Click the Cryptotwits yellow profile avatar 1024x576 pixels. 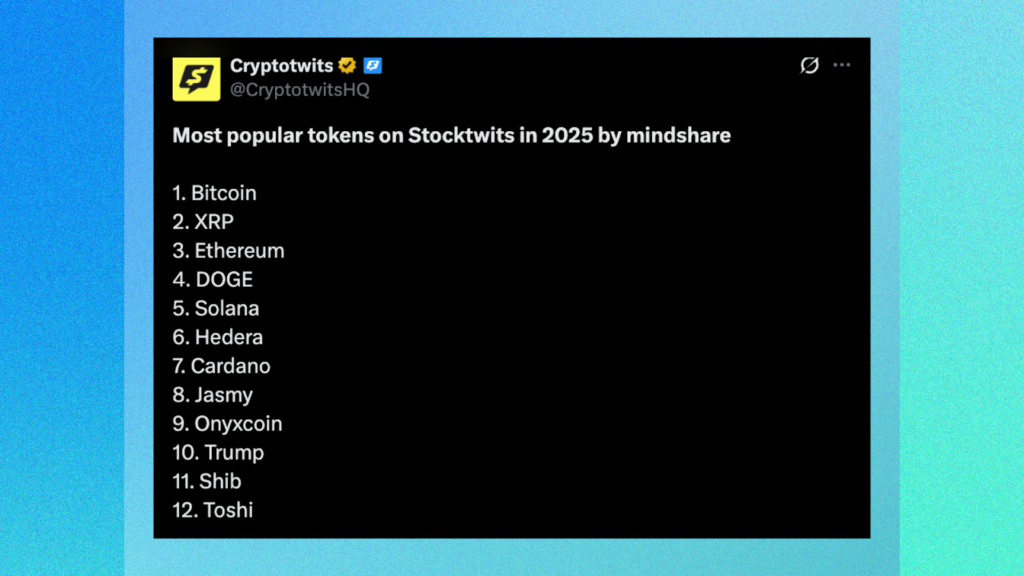196,78
